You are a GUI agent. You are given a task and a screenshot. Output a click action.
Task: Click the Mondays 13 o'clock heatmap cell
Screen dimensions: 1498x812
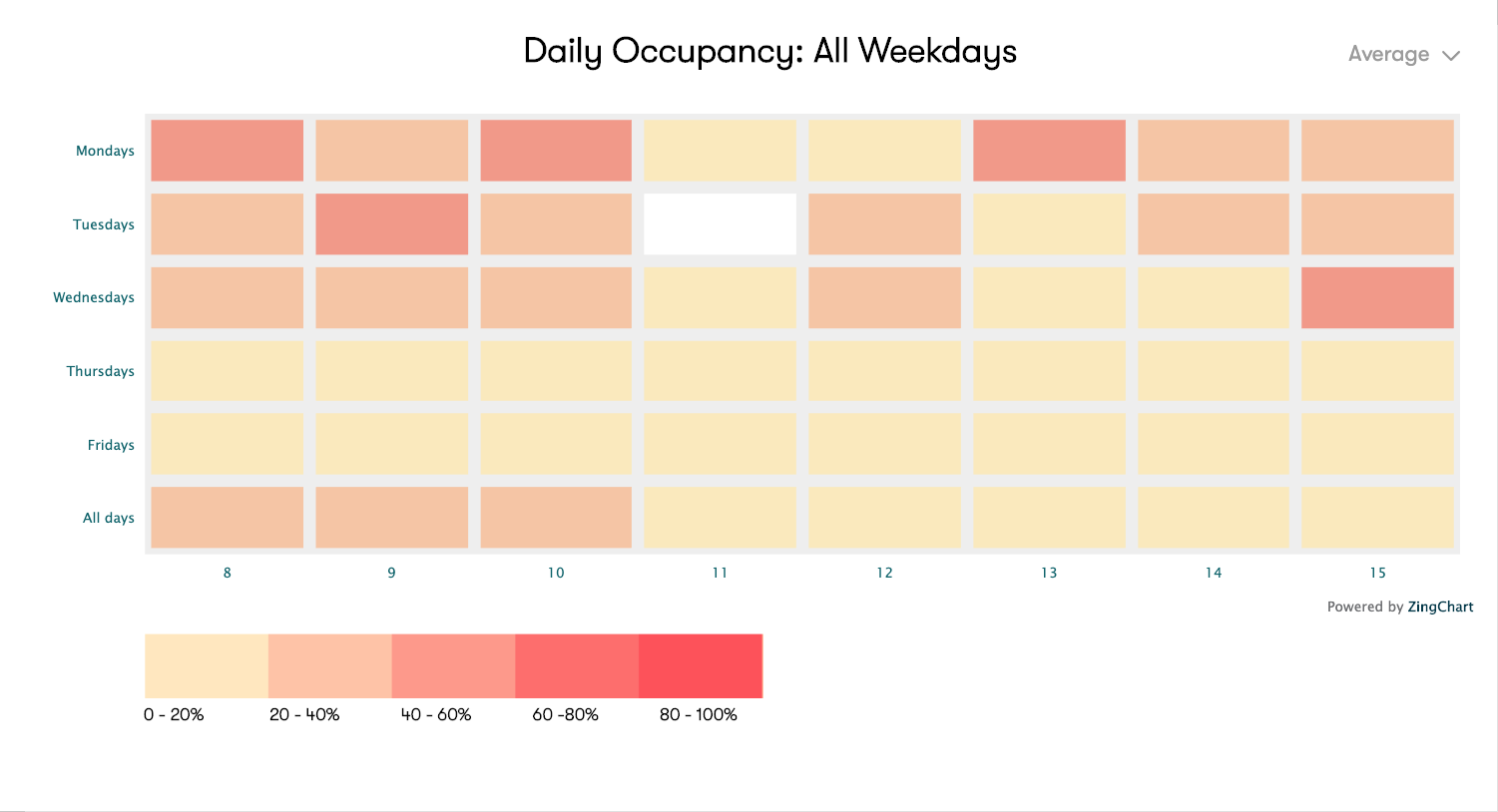click(x=1049, y=151)
